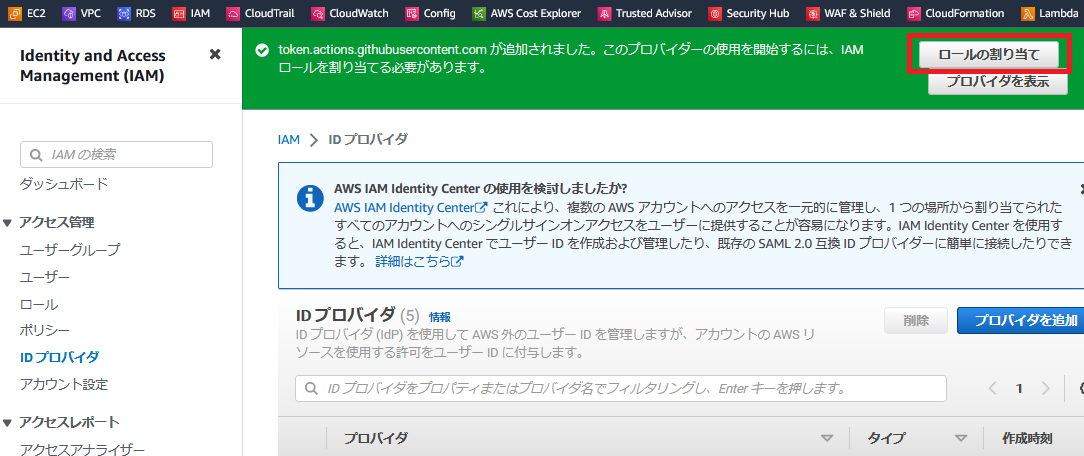1084x456 pixels.
Task: Collapse the アクセスレポート section
Action: (7, 422)
